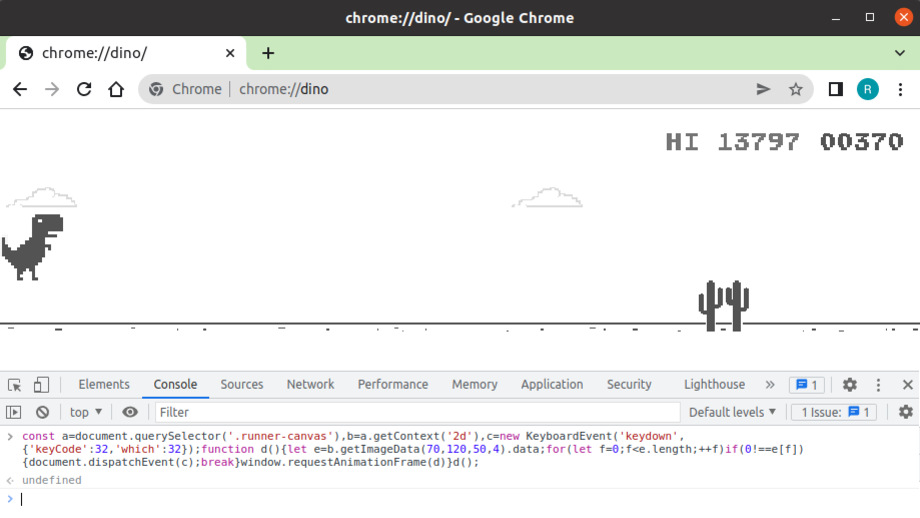Go back with the browser back arrow
Image resolution: width=920 pixels, height=518 pixels.
coord(20,89)
